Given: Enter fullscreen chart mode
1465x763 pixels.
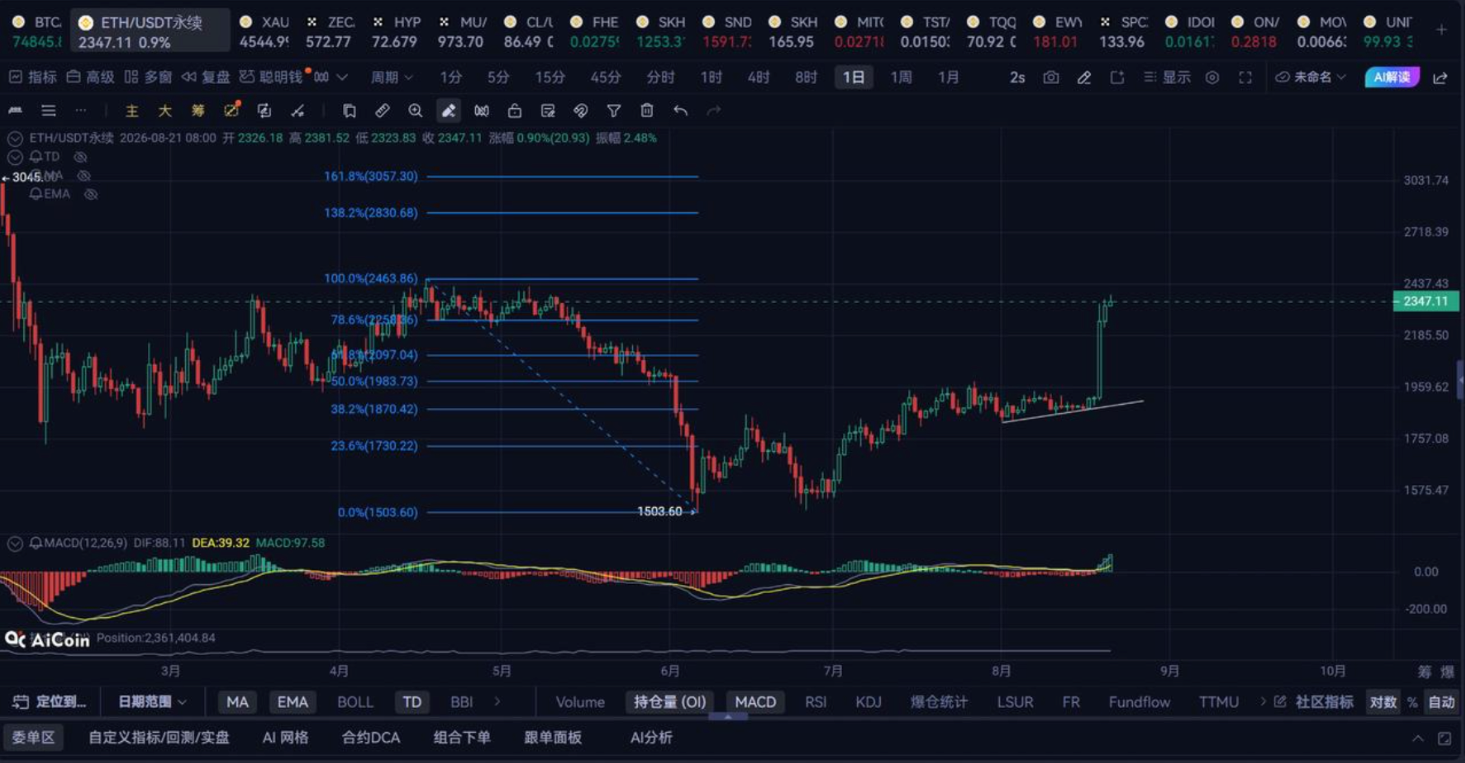Looking at the screenshot, I should coord(1245,77).
